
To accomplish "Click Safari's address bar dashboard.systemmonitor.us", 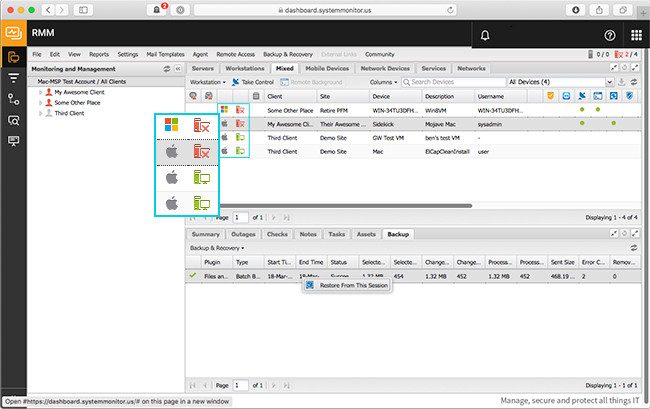I will click(x=325, y=10).
